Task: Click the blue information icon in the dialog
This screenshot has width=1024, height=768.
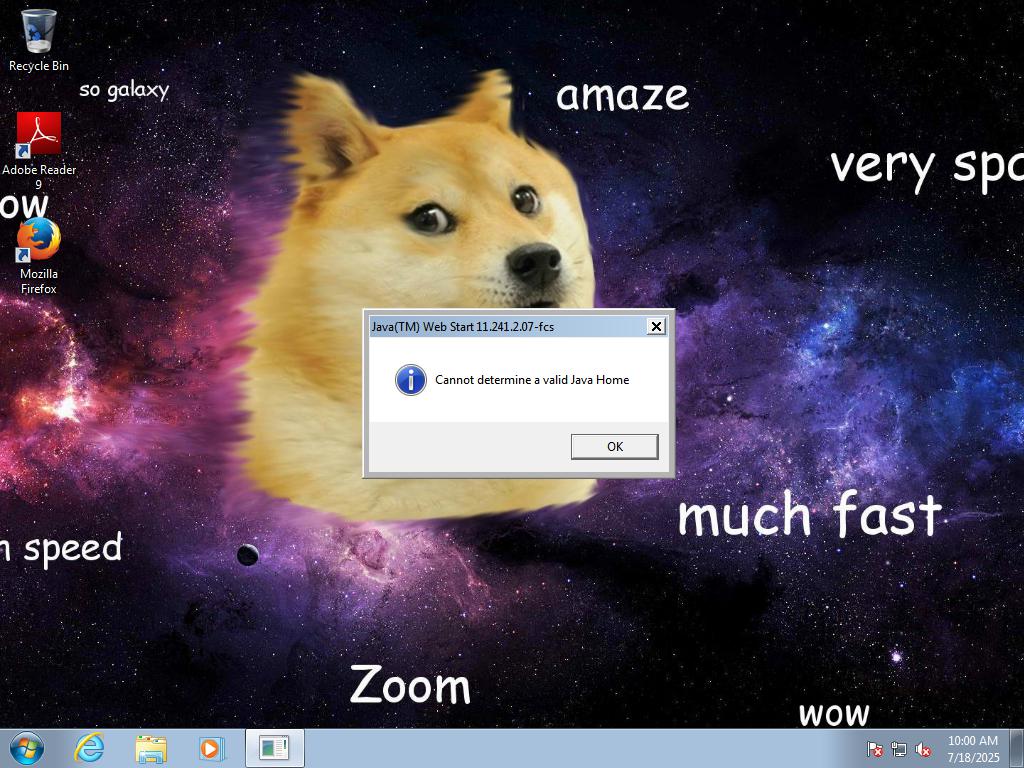Action: point(411,380)
